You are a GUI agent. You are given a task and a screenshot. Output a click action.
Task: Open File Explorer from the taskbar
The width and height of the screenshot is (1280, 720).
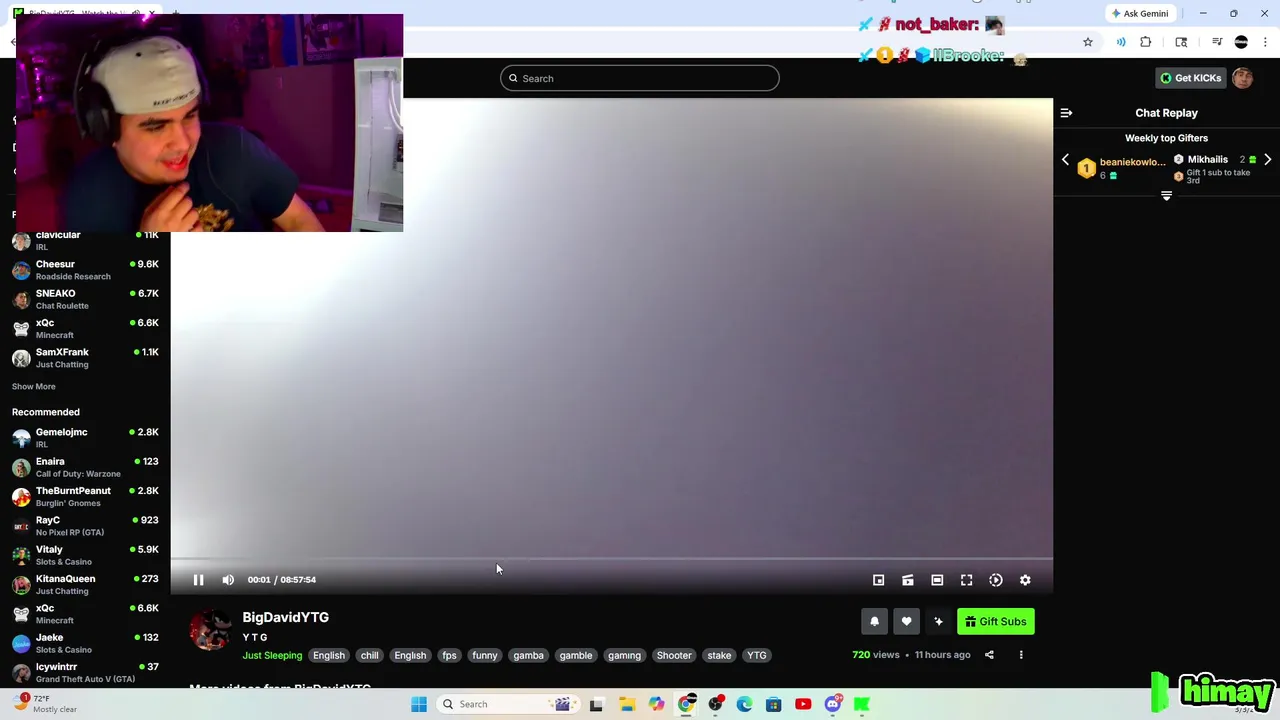(x=627, y=704)
